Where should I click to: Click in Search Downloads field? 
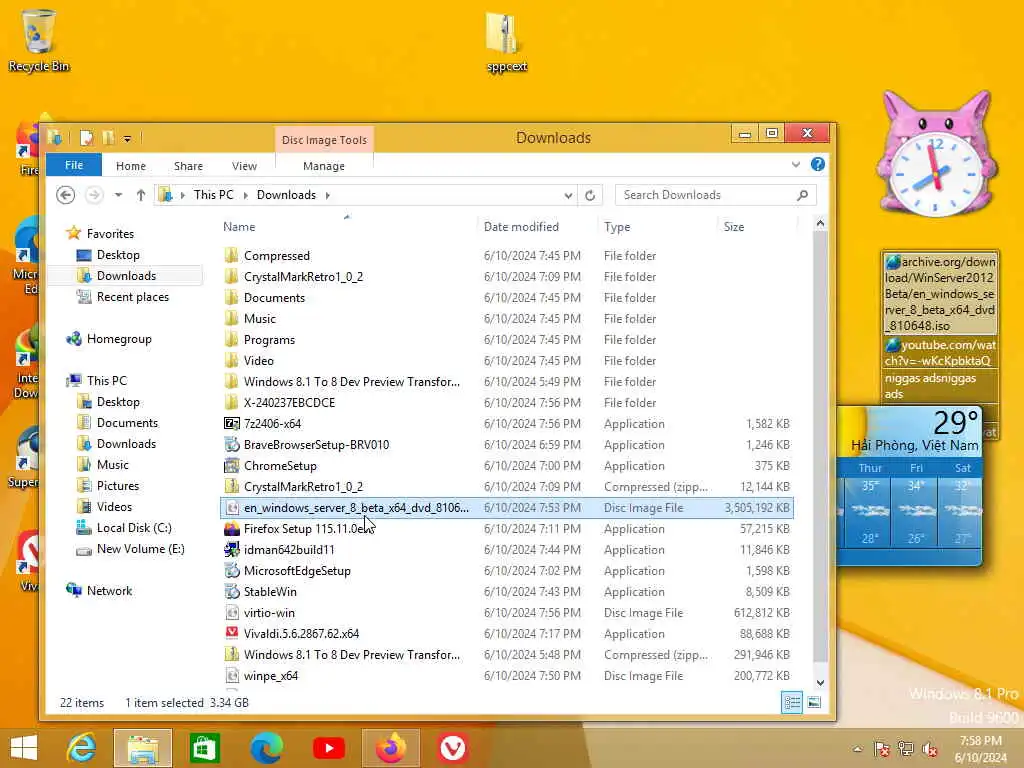coord(705,195)
